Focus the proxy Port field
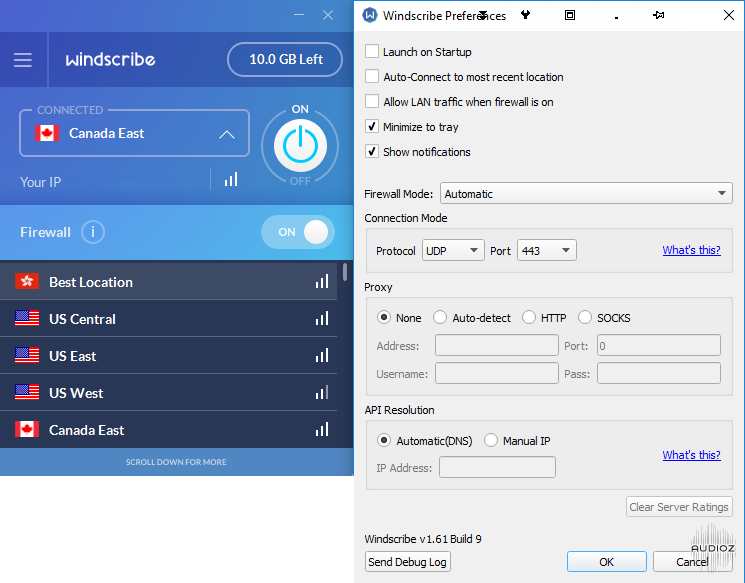 click(x=659, y=345)
